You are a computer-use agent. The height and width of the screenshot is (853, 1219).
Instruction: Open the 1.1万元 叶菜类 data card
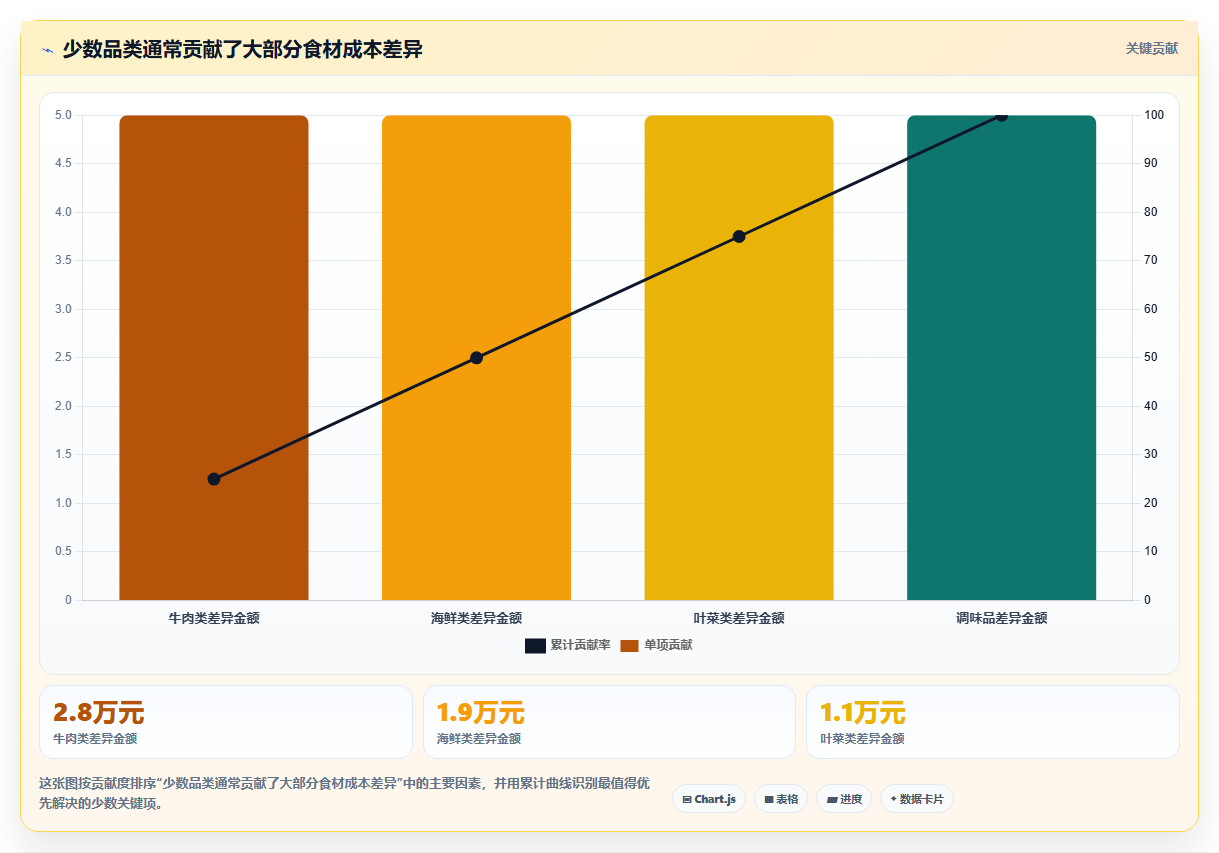[x=993, y=722]
